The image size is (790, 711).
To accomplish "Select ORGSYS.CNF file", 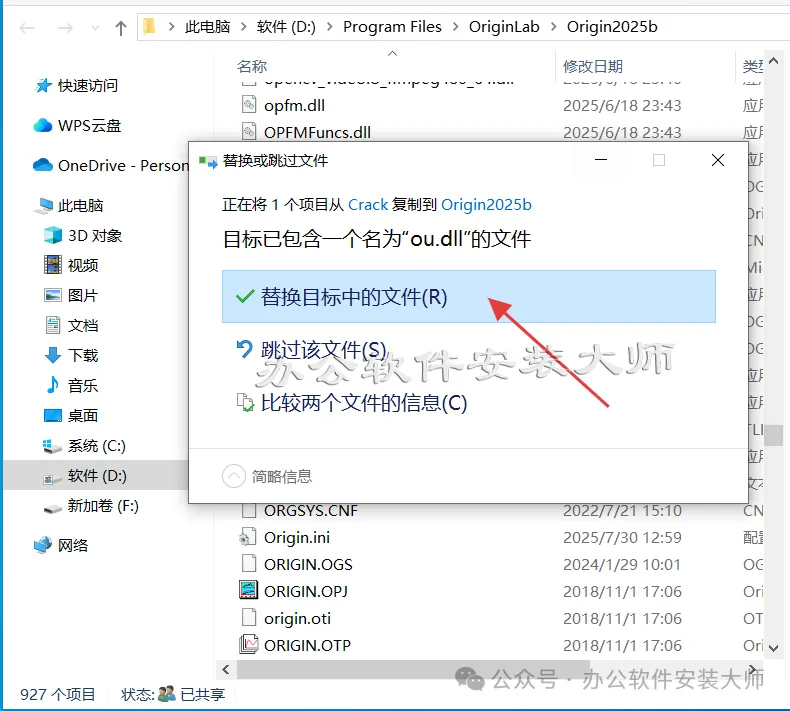I will pos(311,510).
